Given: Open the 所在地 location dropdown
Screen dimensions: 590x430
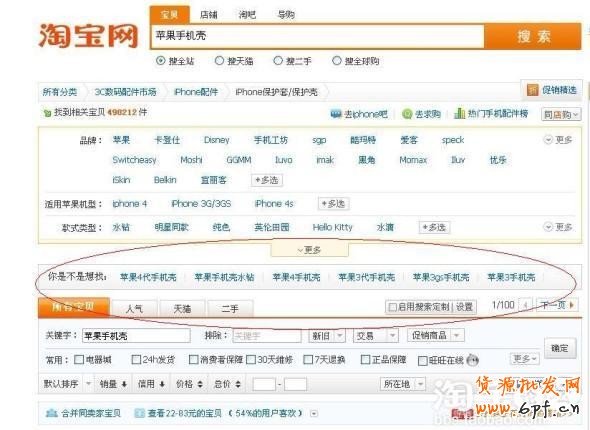Looking at the screenshot, I should tap(403, 384).
